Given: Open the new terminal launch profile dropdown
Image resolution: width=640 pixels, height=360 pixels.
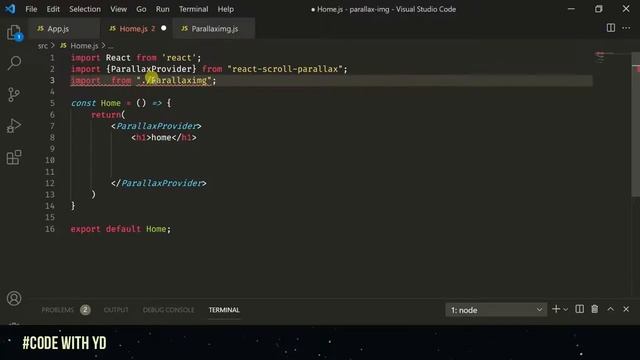Looking at the screenshot, I should (566, 309).
